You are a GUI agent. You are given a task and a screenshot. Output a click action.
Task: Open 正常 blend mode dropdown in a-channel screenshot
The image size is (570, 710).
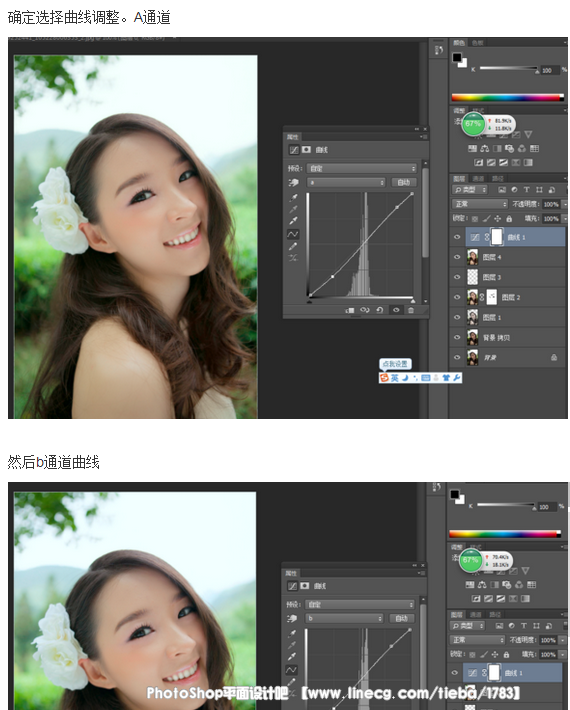click(480, 204)
